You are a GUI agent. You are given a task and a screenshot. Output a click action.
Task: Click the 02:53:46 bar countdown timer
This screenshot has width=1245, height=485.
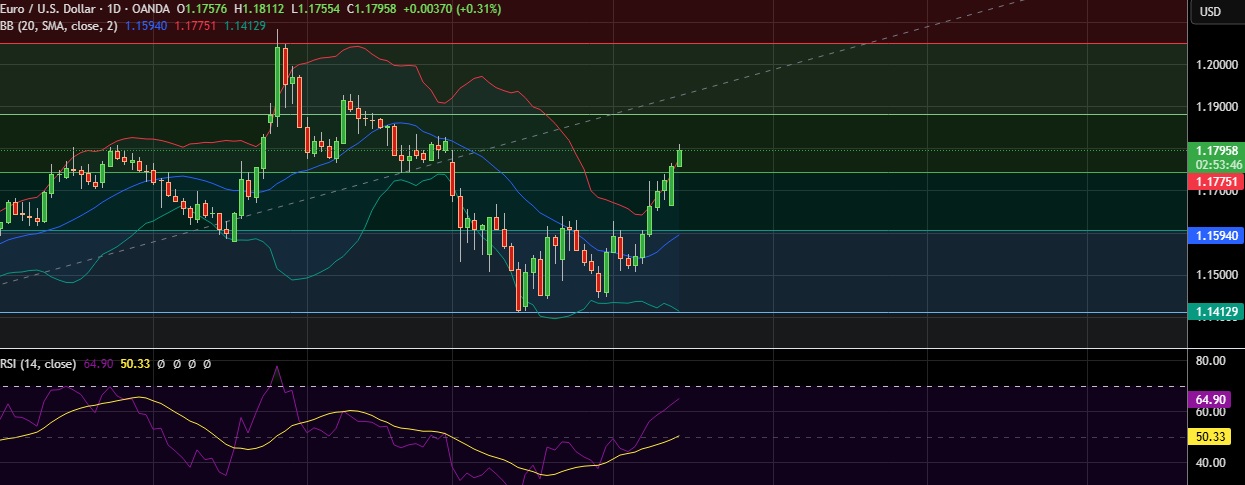click(x=1217, y=164)
